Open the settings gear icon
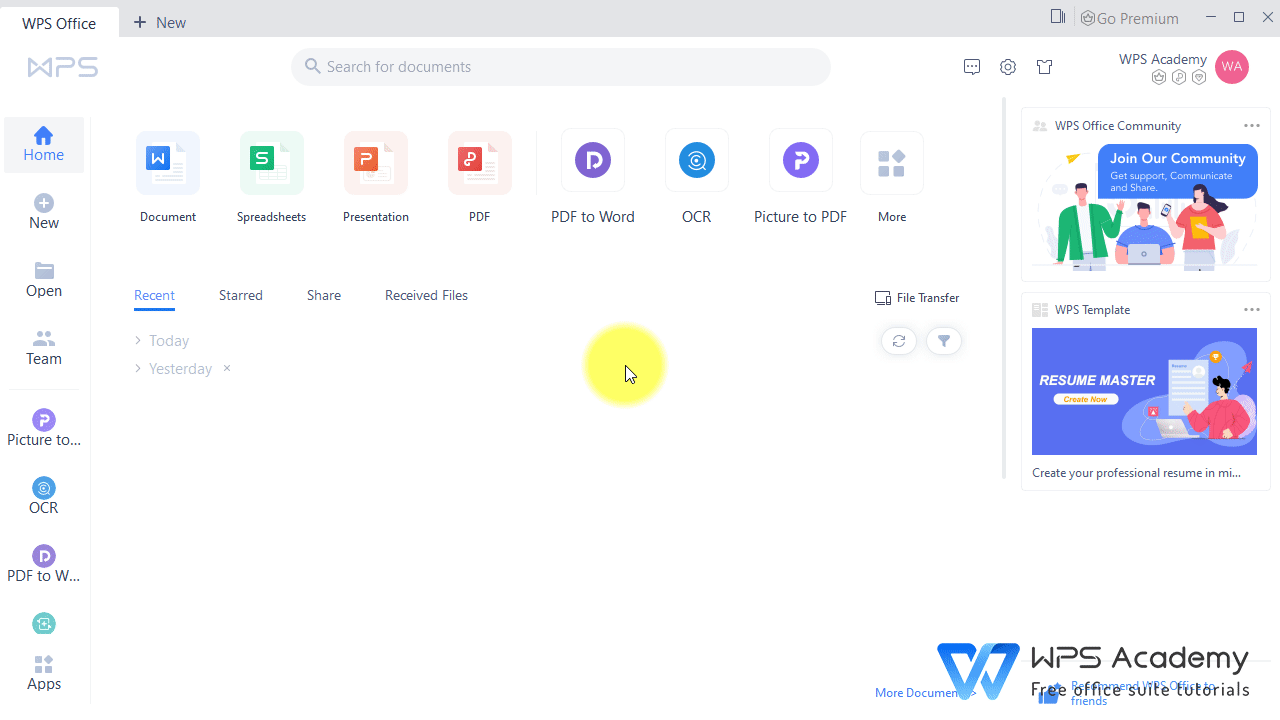This screenshot has height=720, width=1280. click(1008, 67)
